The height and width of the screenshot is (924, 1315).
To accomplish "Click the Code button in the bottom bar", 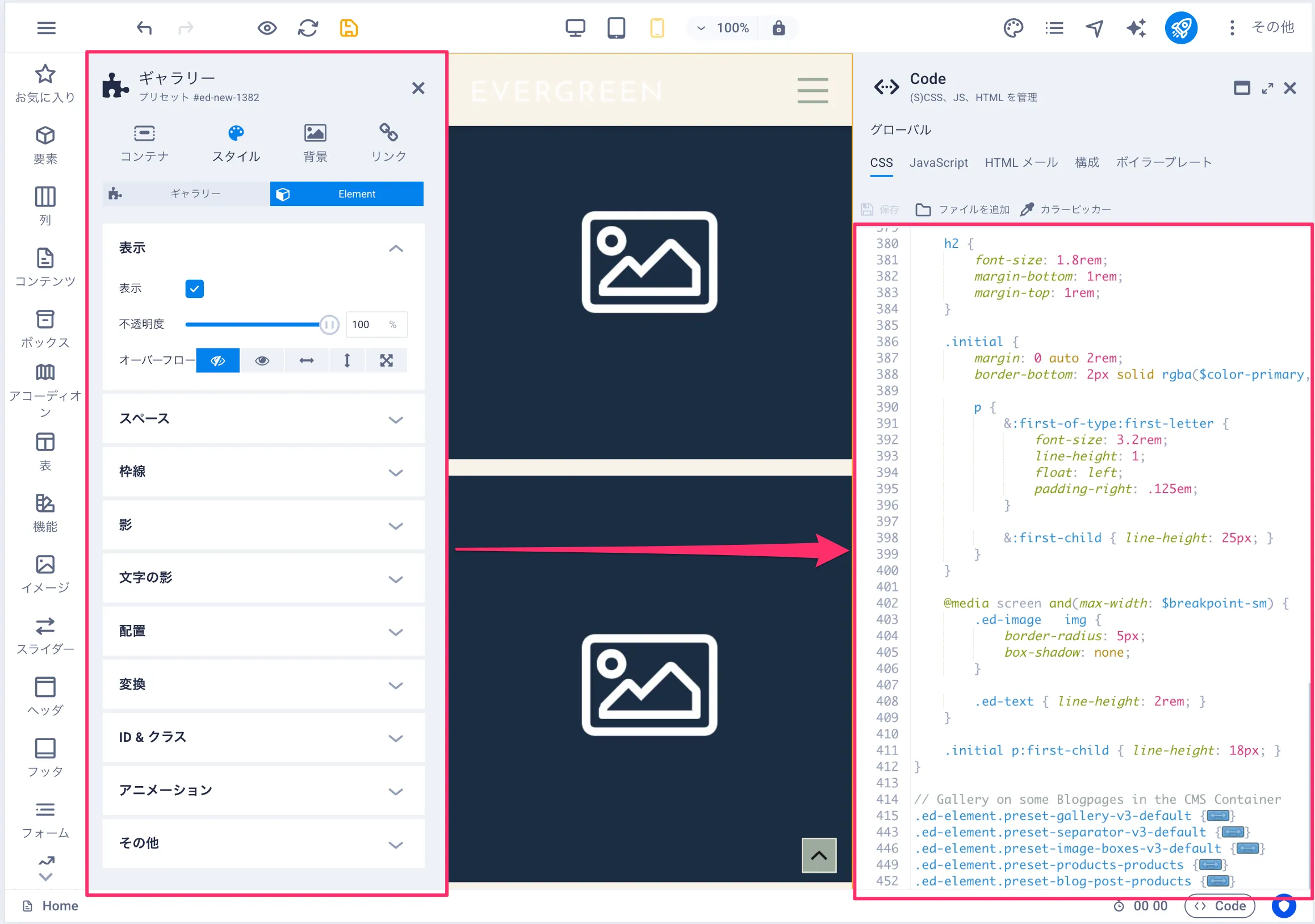I will [x=1220, y=906].
